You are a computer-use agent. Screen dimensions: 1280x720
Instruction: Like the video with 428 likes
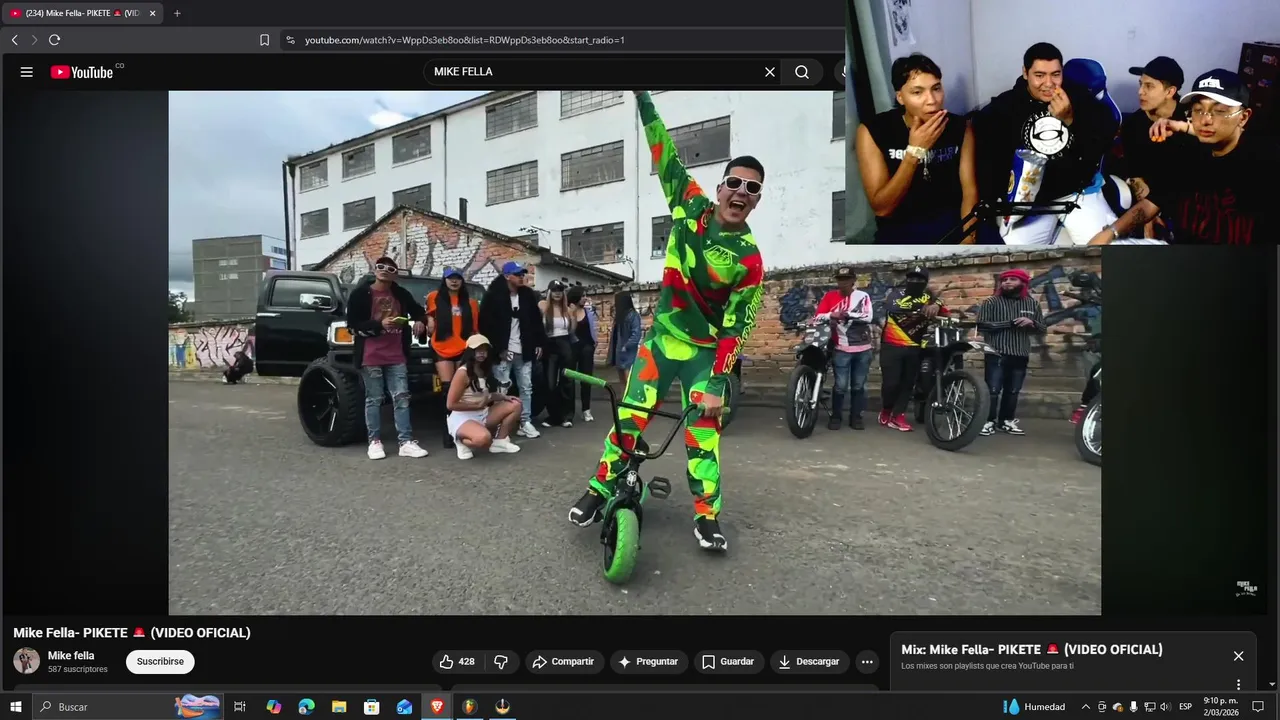[456, 661]
